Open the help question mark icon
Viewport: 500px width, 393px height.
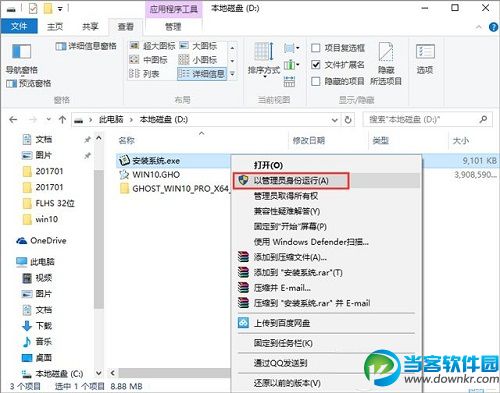493,27
